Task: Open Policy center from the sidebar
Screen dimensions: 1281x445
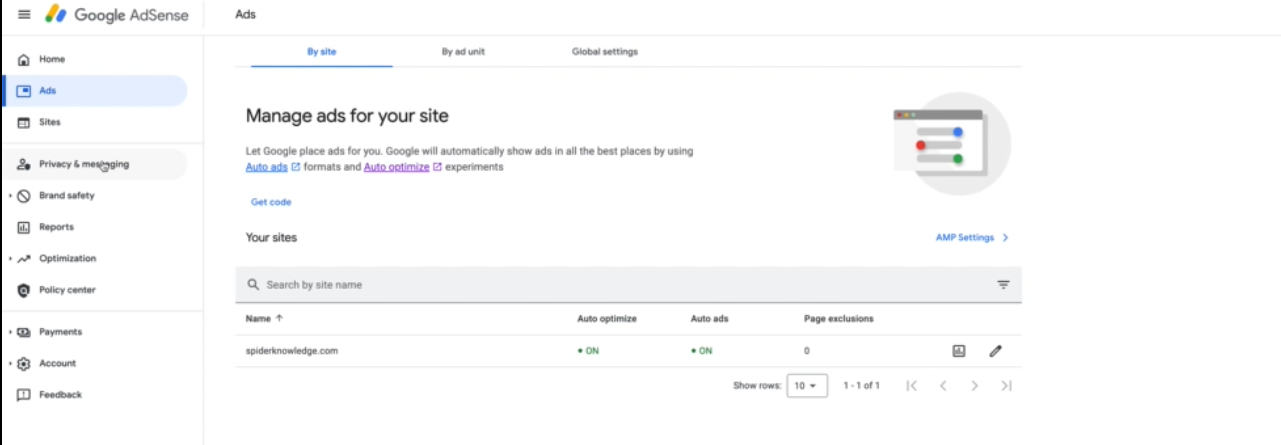Action: click(94, 290)
